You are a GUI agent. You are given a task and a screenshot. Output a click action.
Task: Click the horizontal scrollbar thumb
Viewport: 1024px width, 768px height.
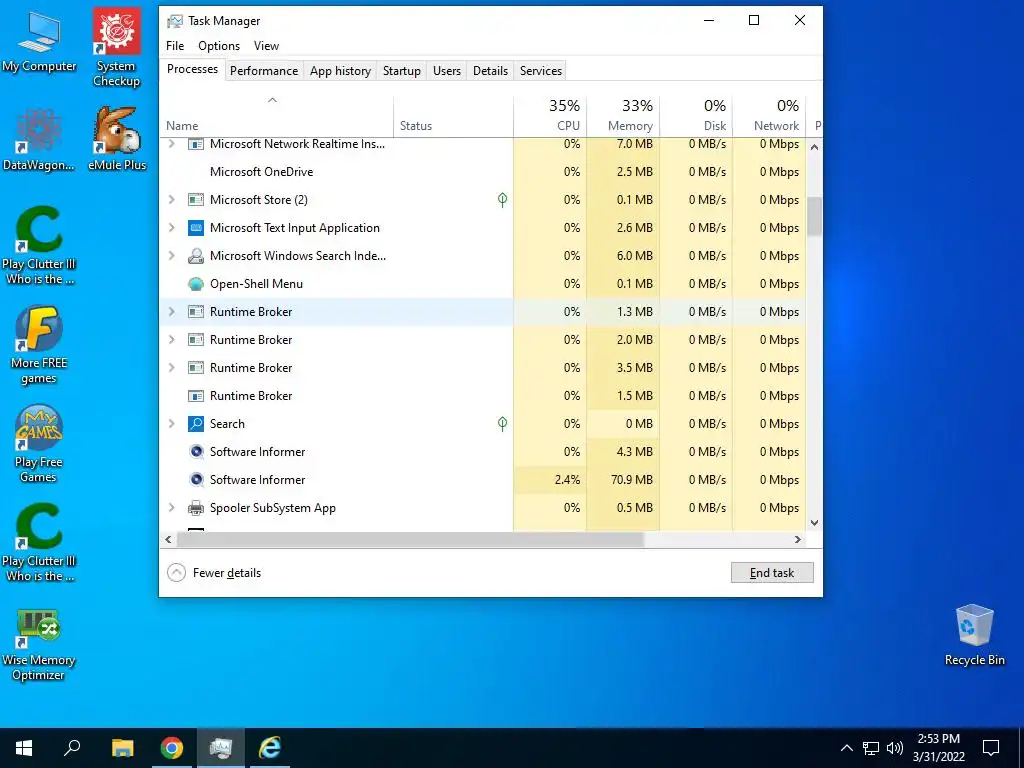[x=410, y=539]
